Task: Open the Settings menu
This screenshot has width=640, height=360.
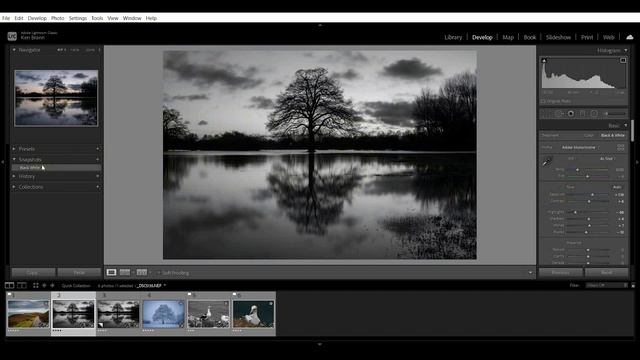Action: [78, 18]
